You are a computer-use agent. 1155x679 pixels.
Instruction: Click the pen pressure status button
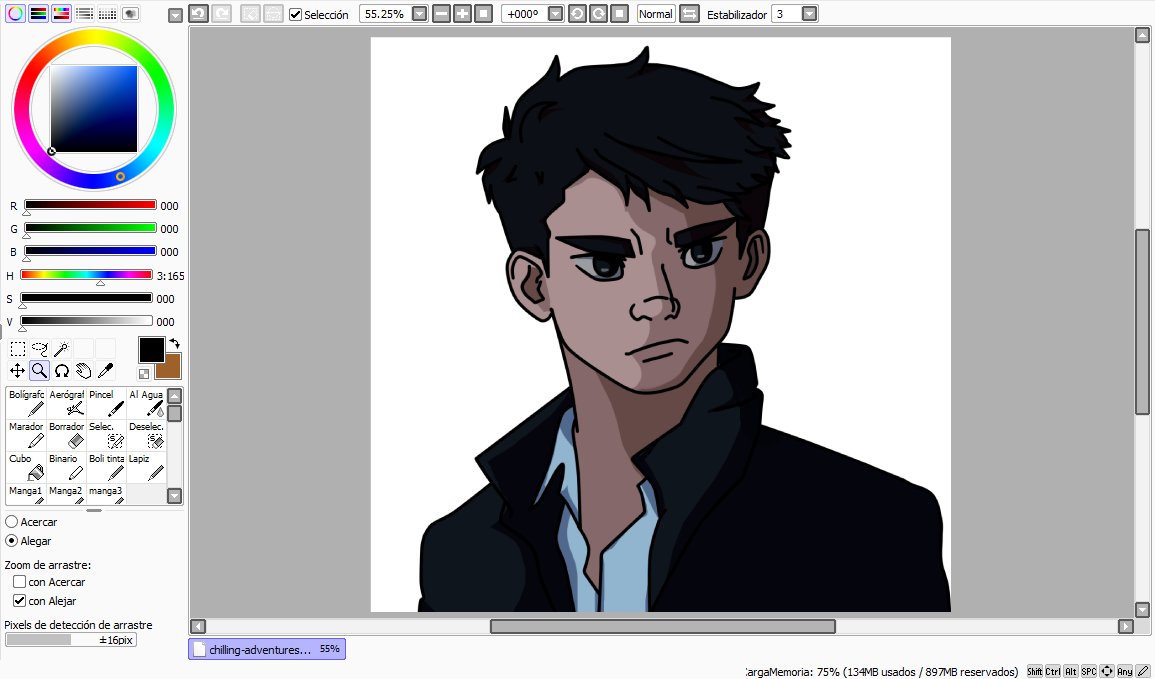[x=1143, y=671]
